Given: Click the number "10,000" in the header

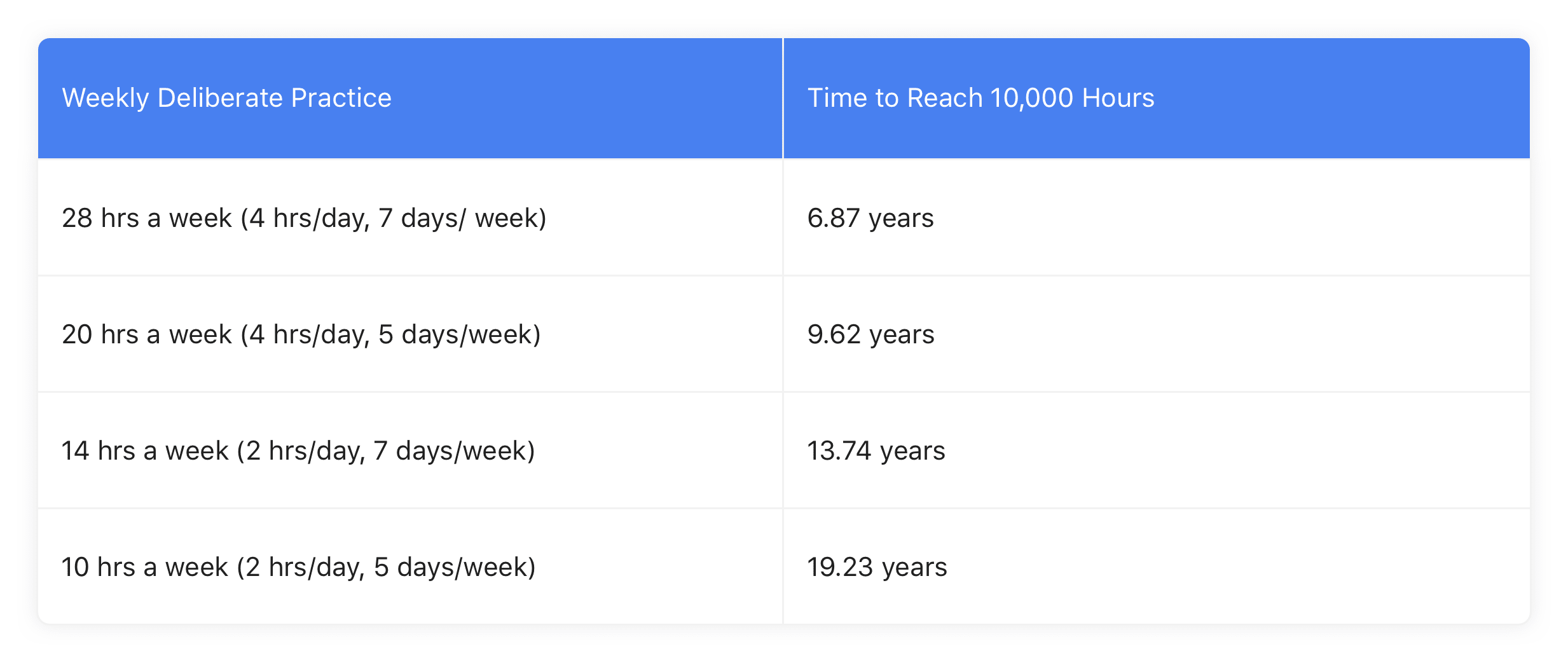Looking at the screenshot, I should point(1031,98).
